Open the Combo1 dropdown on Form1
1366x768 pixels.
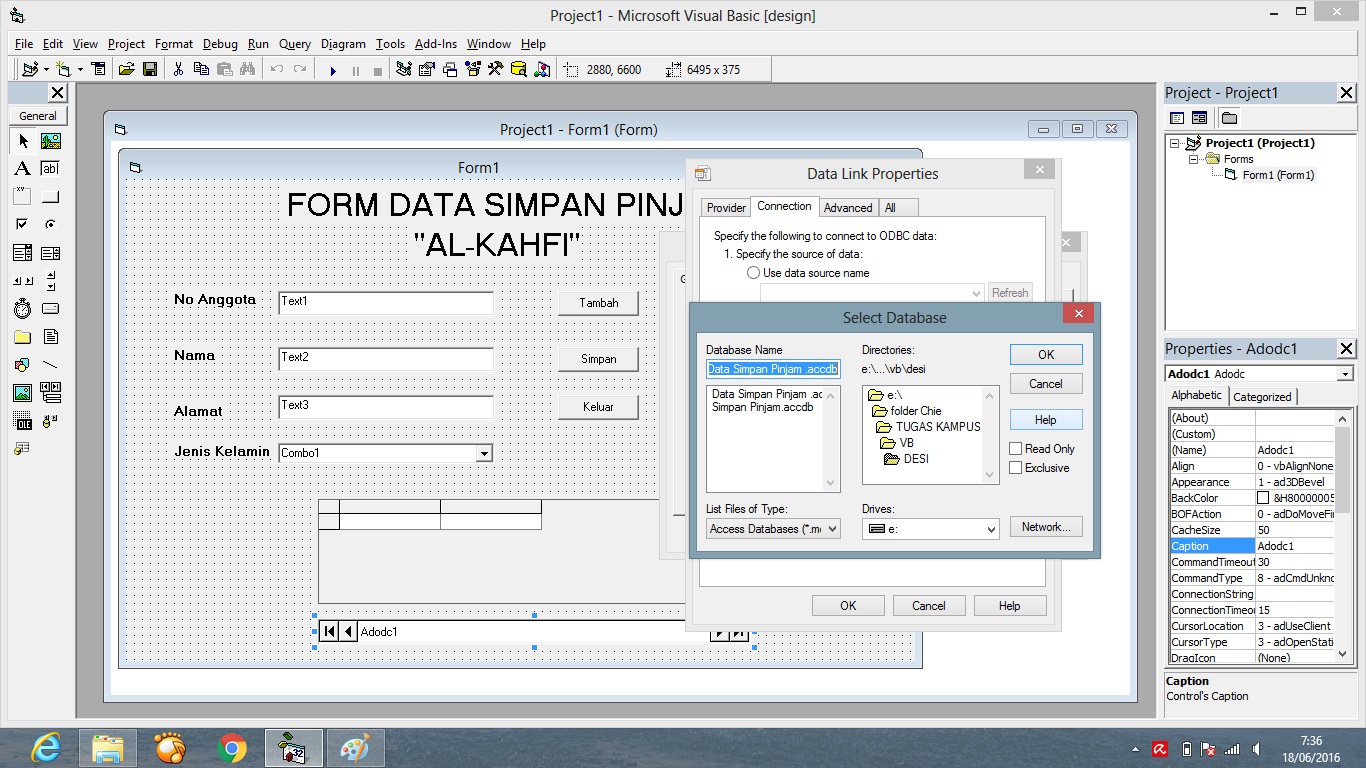pyautogui.click(x=484, y=453)
